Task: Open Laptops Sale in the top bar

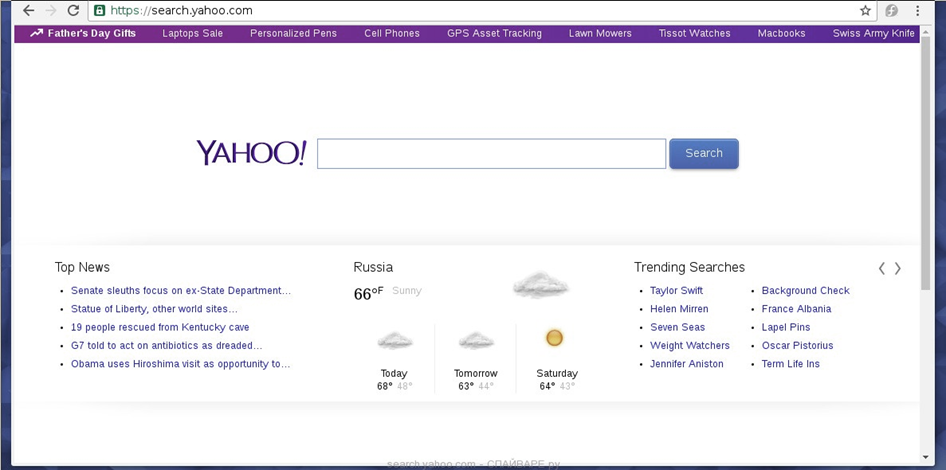Action: 192,33
